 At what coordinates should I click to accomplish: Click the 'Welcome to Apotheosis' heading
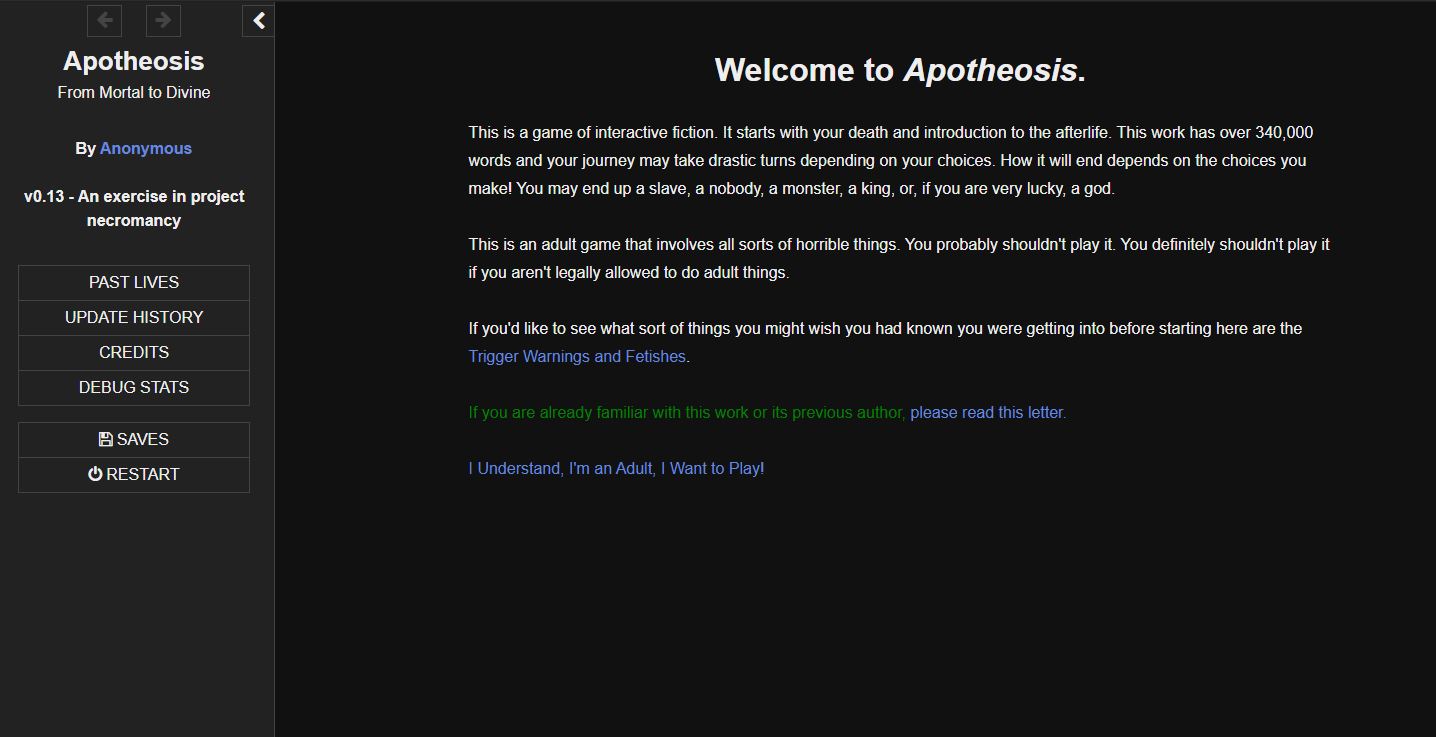tap(899, 71)
